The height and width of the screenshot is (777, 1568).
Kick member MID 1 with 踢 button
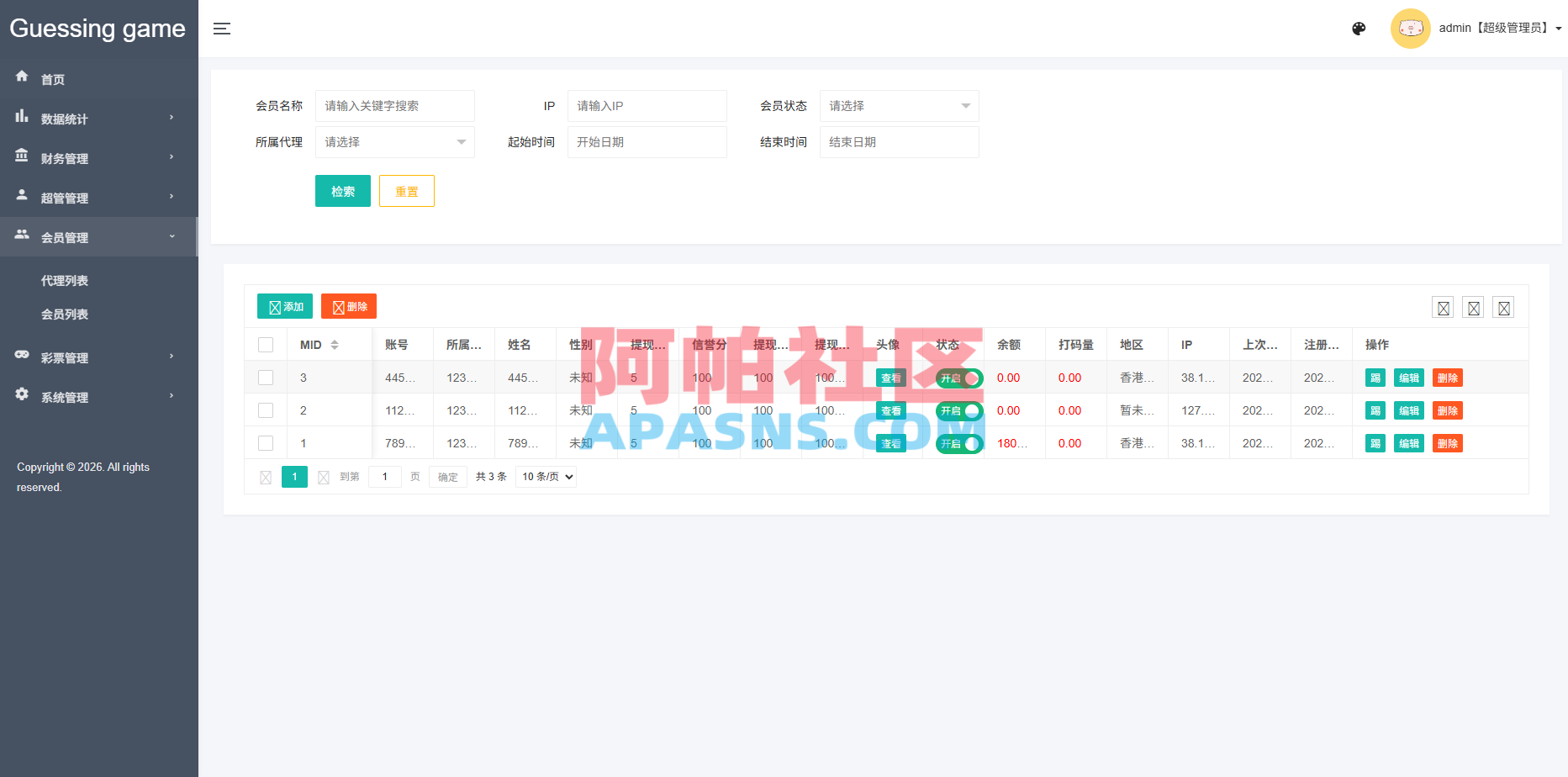pyautogui.click(x=1375, y=443)
